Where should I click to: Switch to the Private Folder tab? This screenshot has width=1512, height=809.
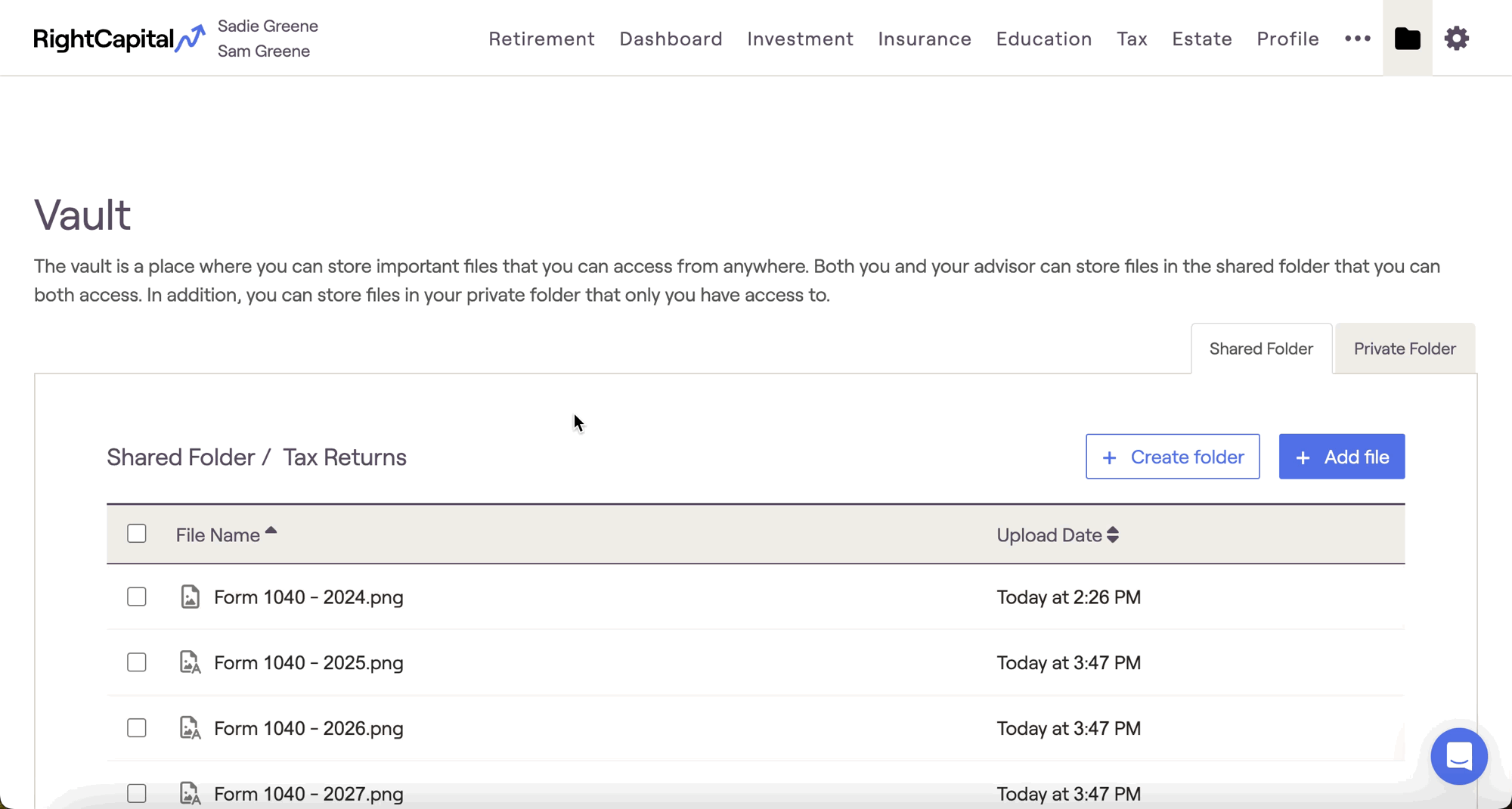[1404, 349]
